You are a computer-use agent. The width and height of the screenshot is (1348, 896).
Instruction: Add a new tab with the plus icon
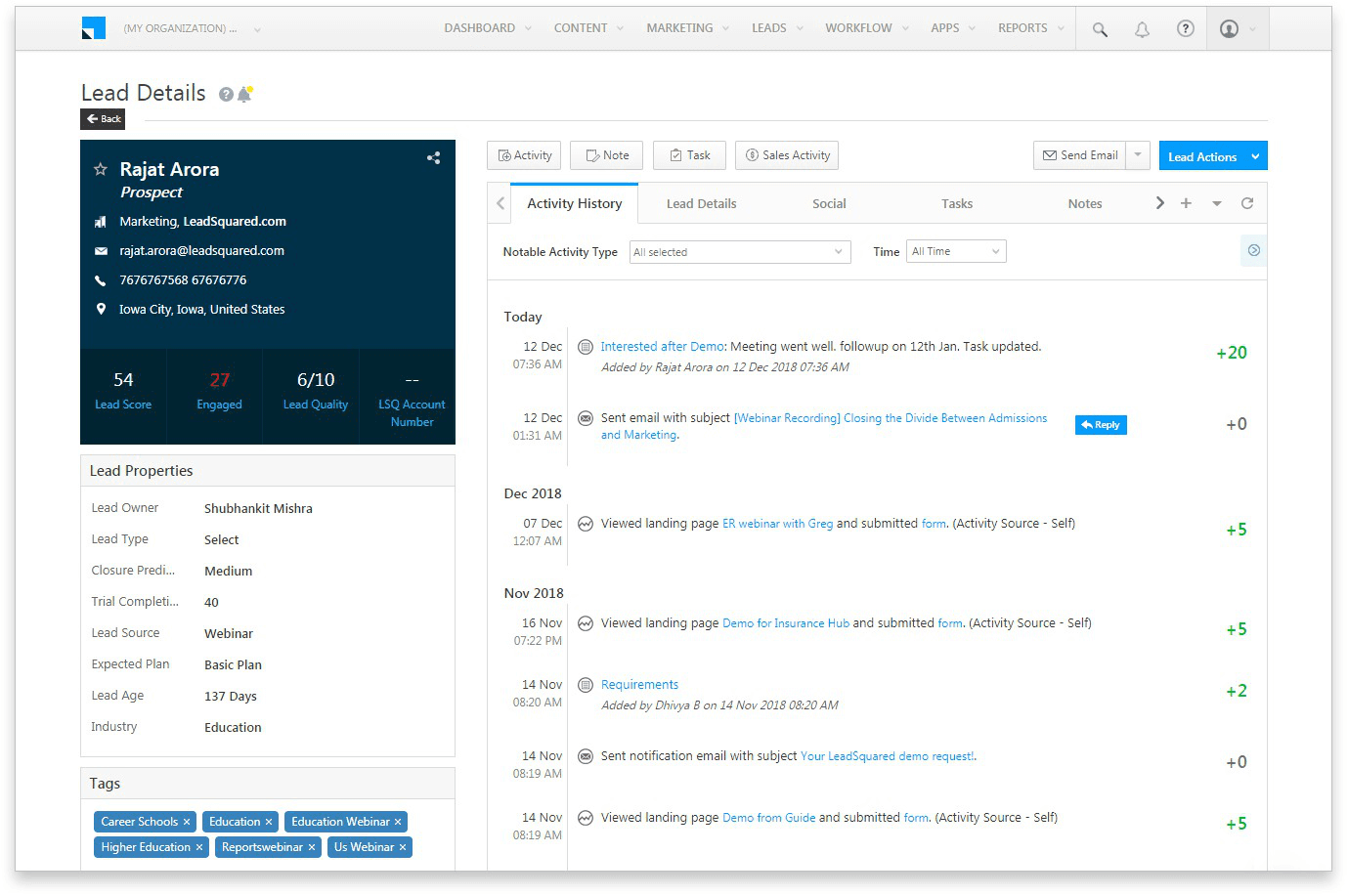1186,202
